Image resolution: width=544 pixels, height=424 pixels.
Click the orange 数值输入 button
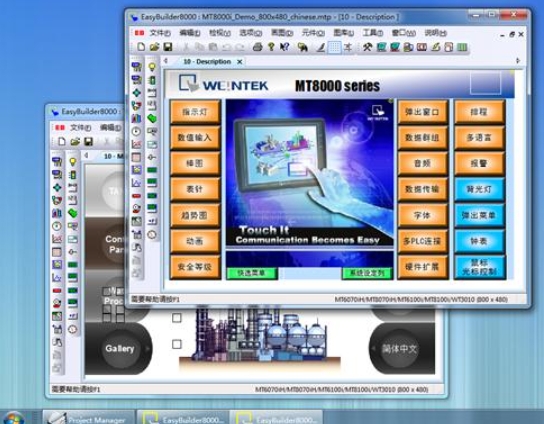click(x=195, y=138)
